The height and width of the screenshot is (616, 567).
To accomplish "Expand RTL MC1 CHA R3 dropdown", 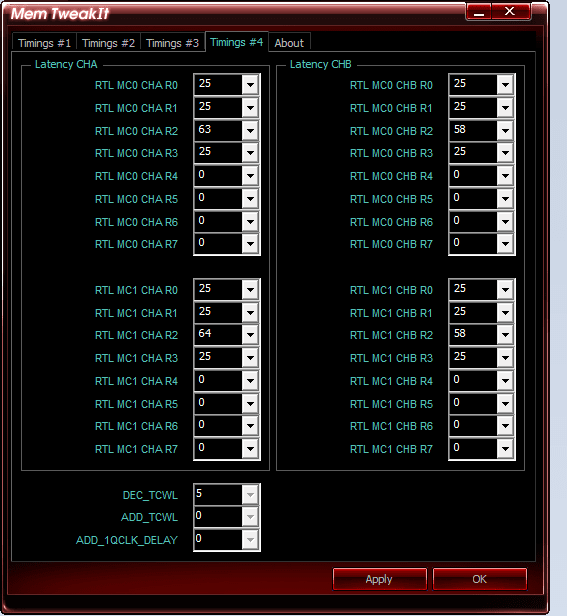I will (x=250, y=358).
